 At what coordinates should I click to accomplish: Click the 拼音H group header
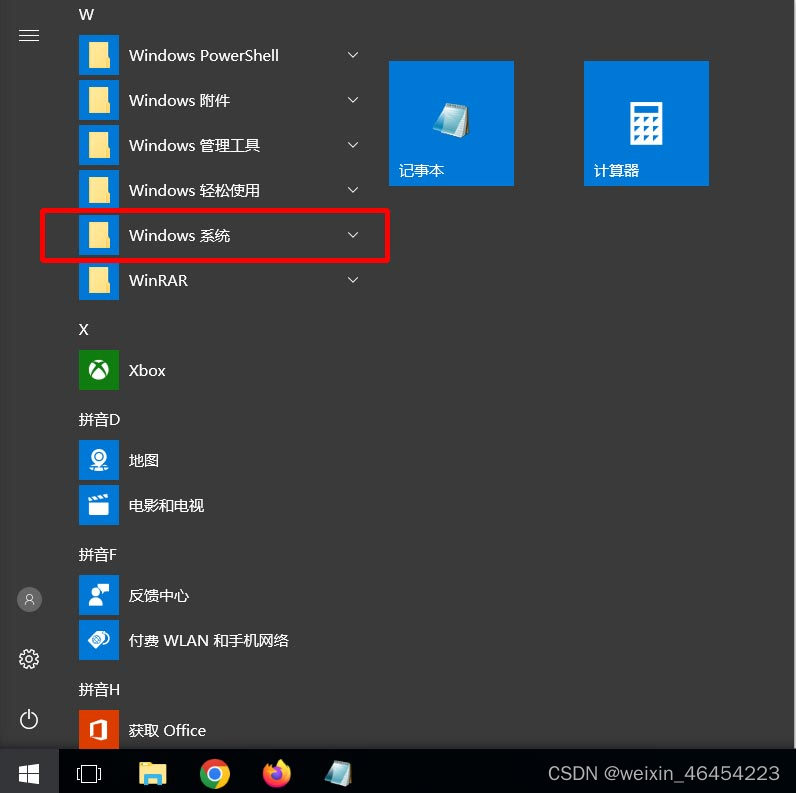pyautogui.click(x=99, y=689)
